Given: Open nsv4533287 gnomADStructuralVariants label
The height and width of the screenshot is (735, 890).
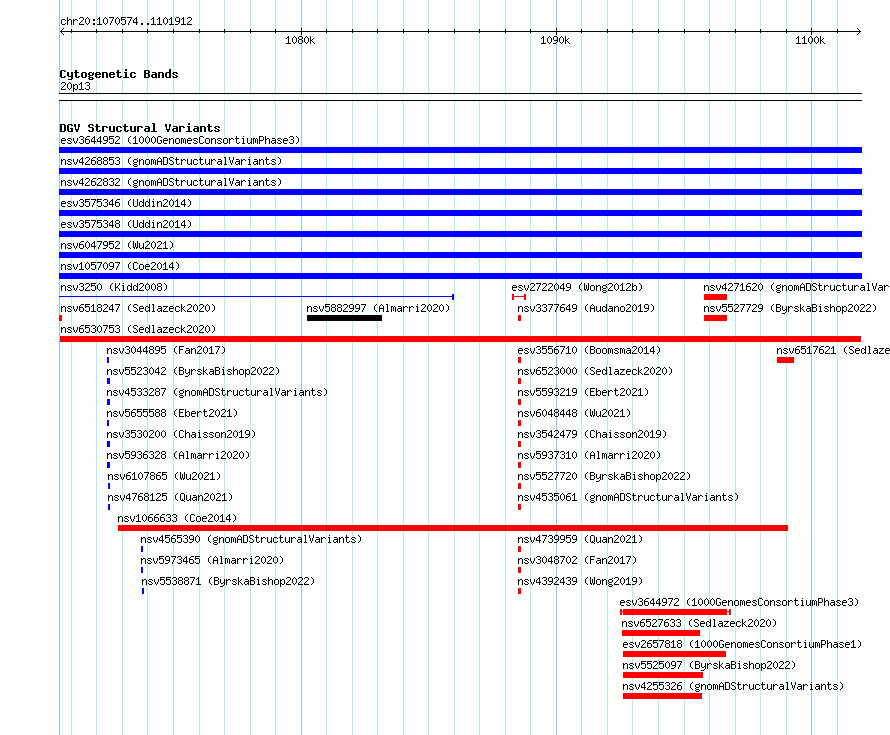Looking at the screenshot, I should 217,392.
